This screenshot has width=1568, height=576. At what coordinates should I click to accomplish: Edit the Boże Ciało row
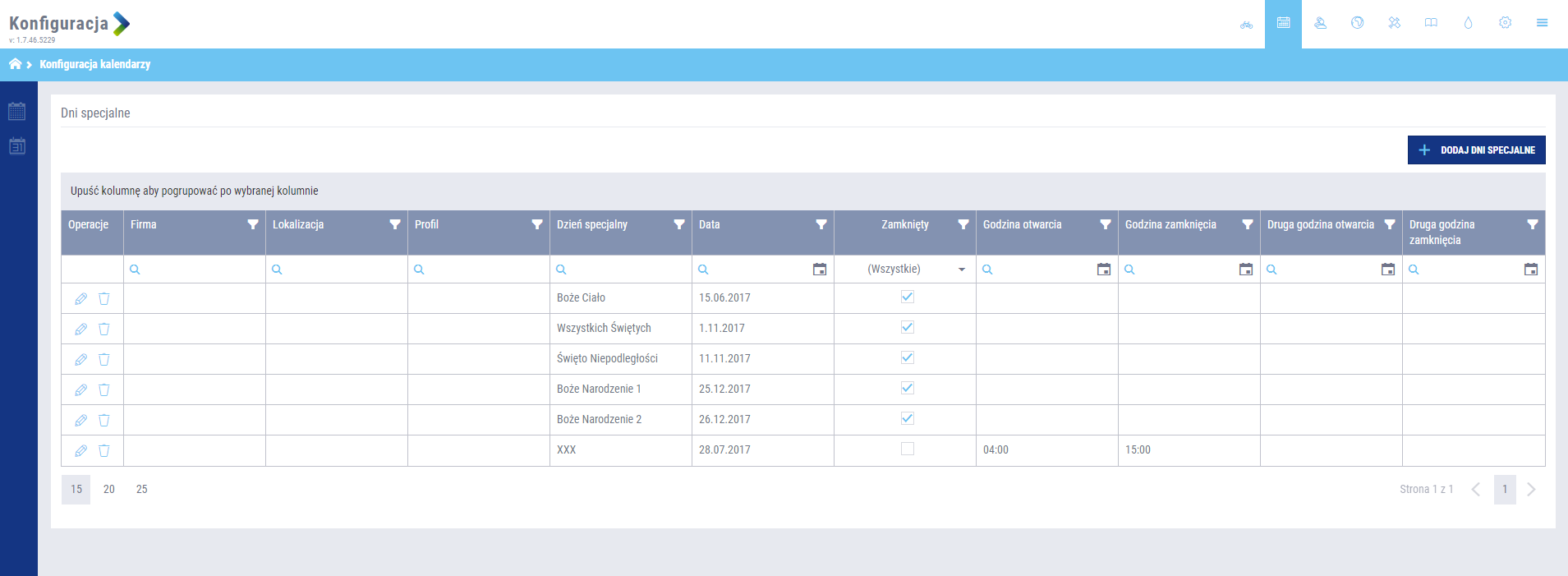point(80,299)
